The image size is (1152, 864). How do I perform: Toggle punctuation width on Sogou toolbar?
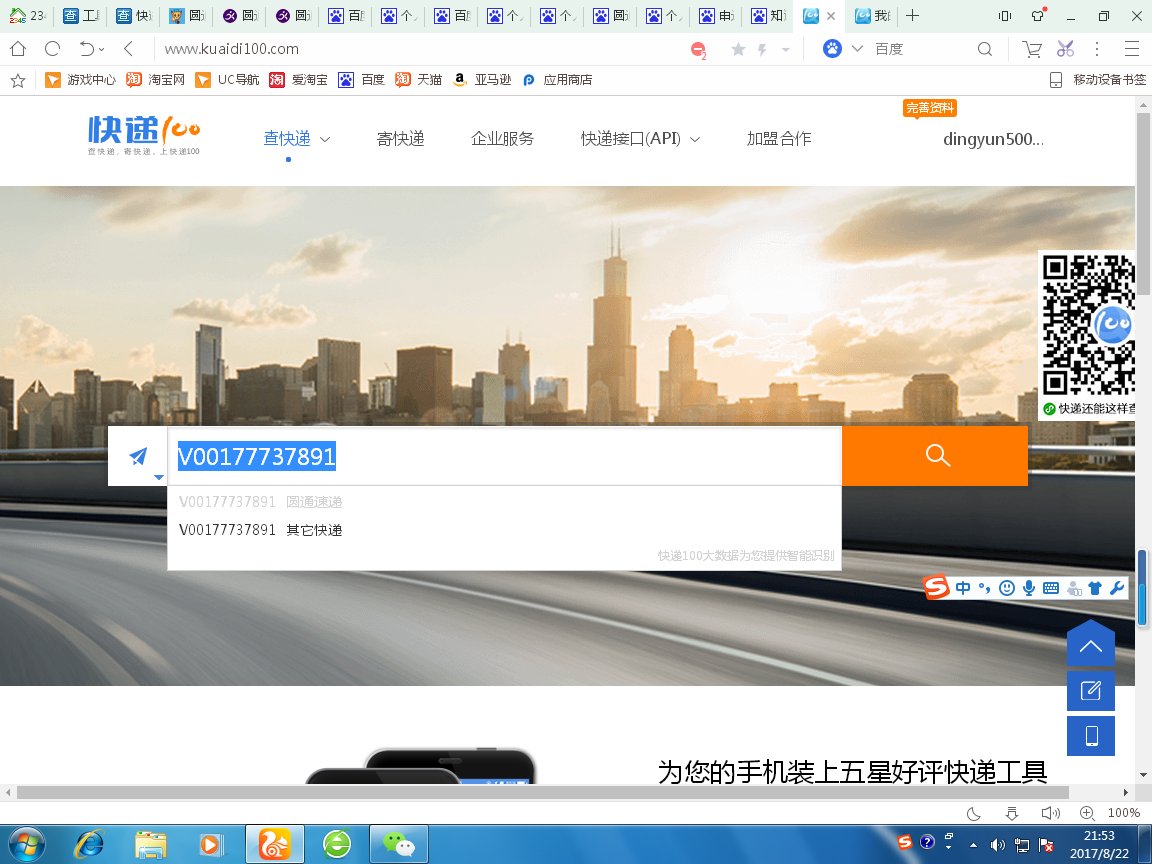click(984, 588)
